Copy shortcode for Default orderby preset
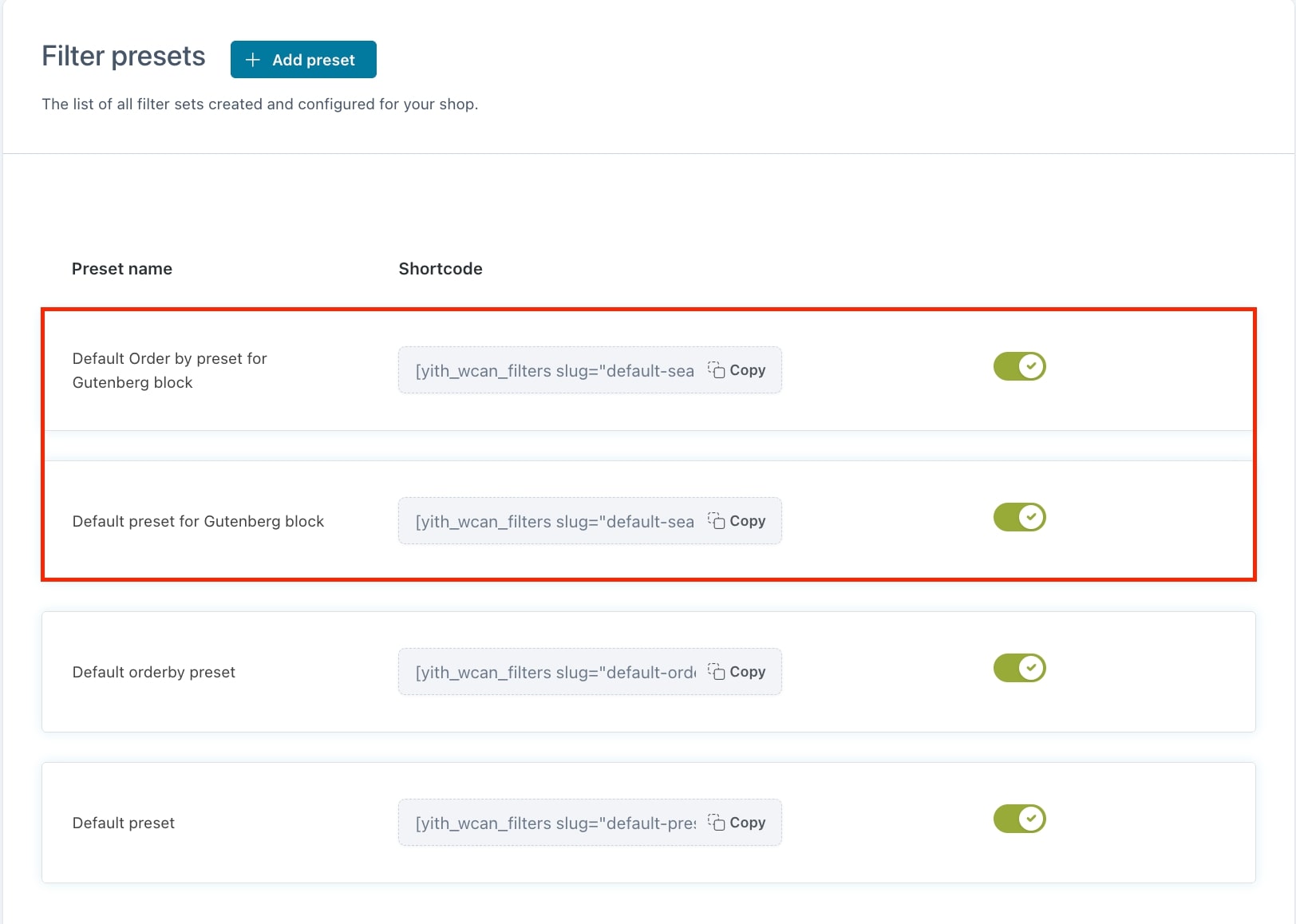The width and height of the screenshot is (1296, 924). [737, 672]
